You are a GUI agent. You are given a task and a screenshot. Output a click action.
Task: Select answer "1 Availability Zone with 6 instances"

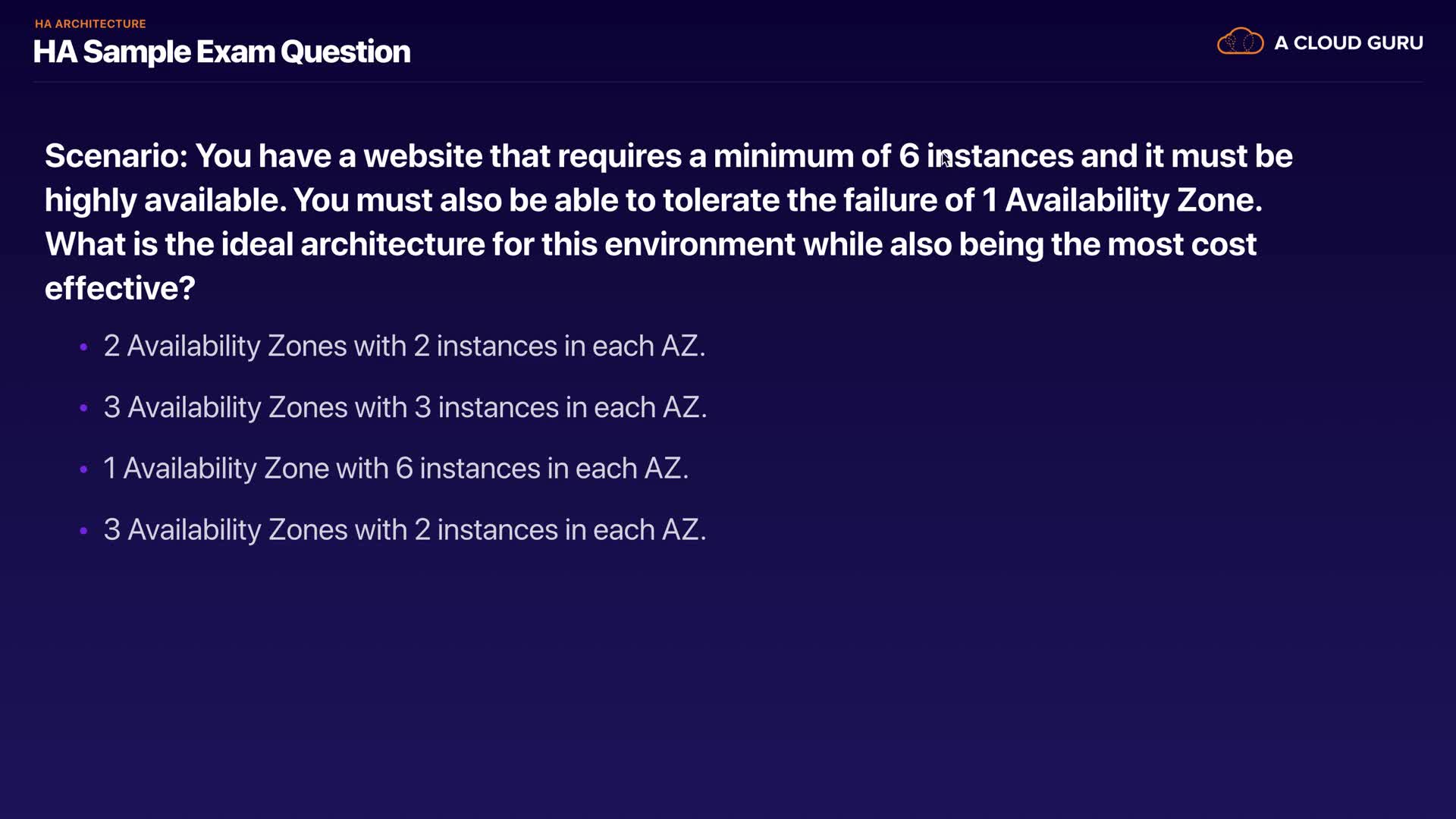pyautogui.click(x=396, y=469)
